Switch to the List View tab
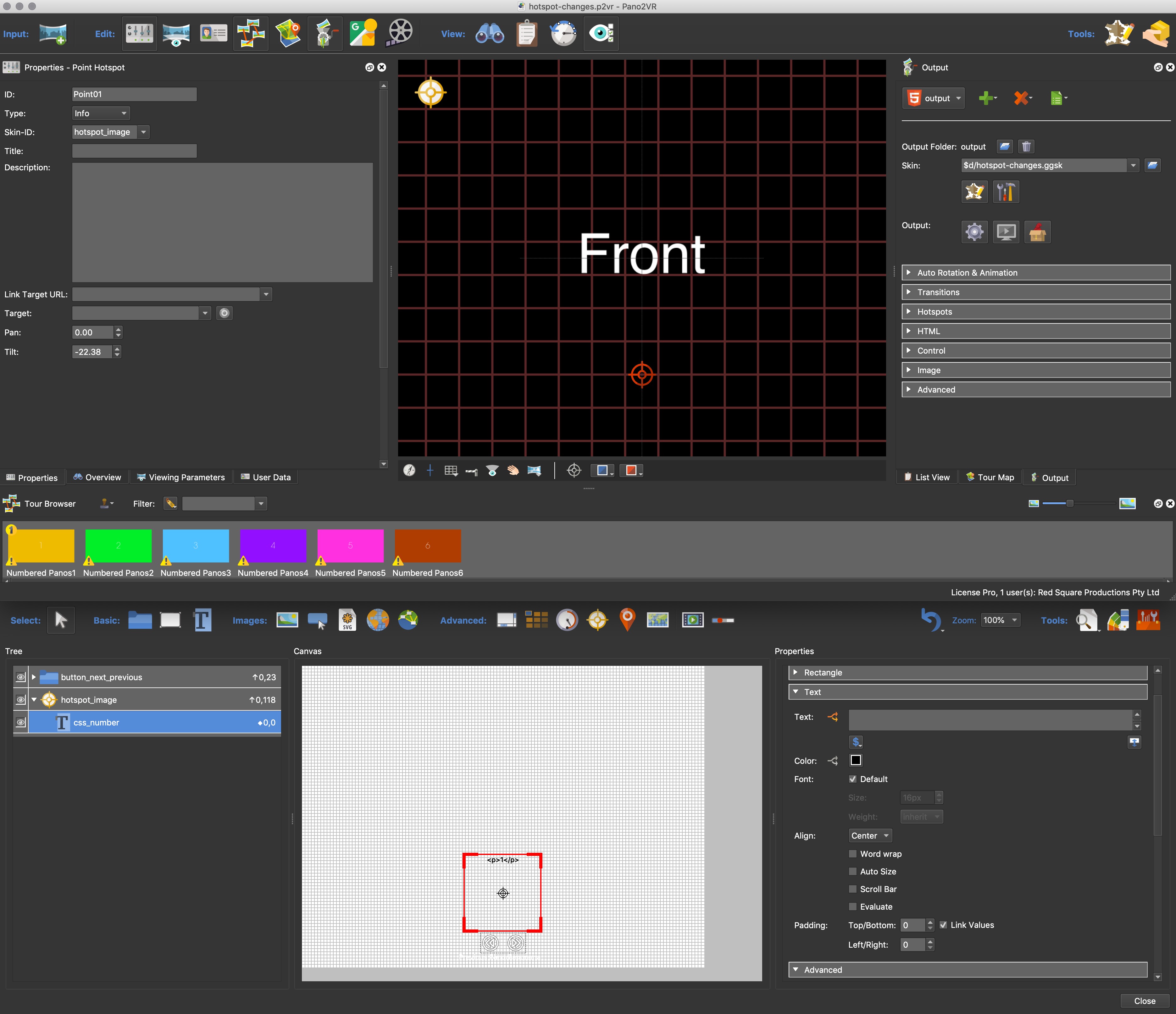Image resolution: width=1176 pixels, height=1014 pixels. (x=926, y=477)
